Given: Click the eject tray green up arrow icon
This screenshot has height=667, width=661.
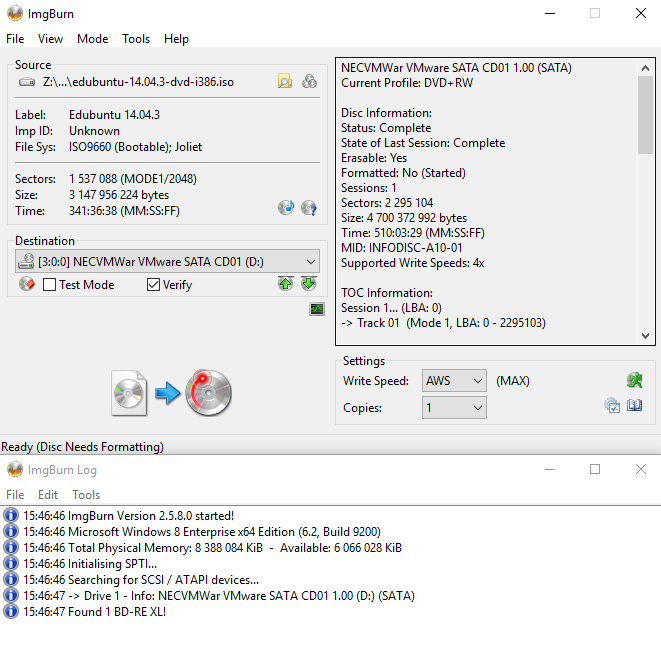Looking at the screenshot, I should click(285, 283).
